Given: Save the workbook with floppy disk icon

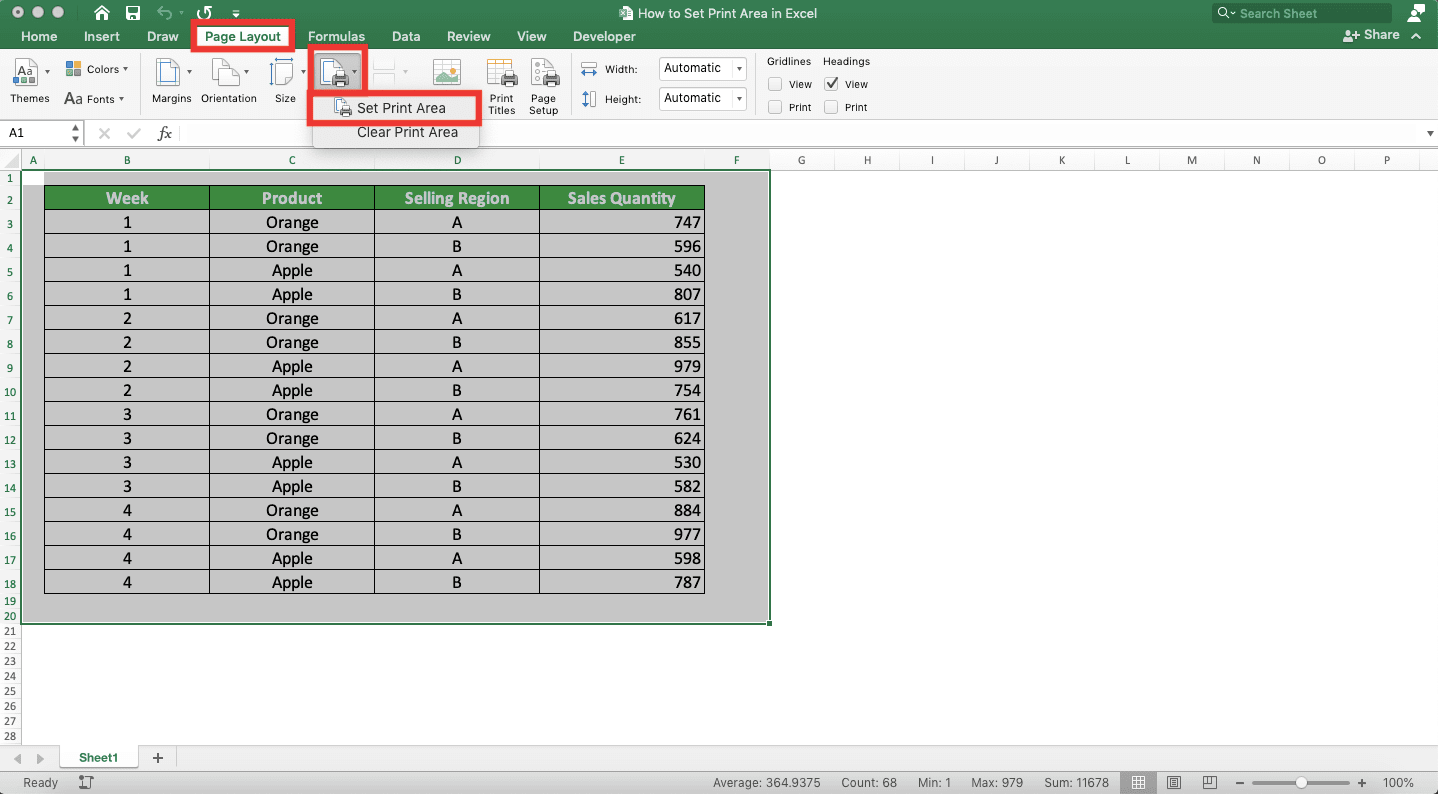Looking at the screenshot, I should coord(133,13).
